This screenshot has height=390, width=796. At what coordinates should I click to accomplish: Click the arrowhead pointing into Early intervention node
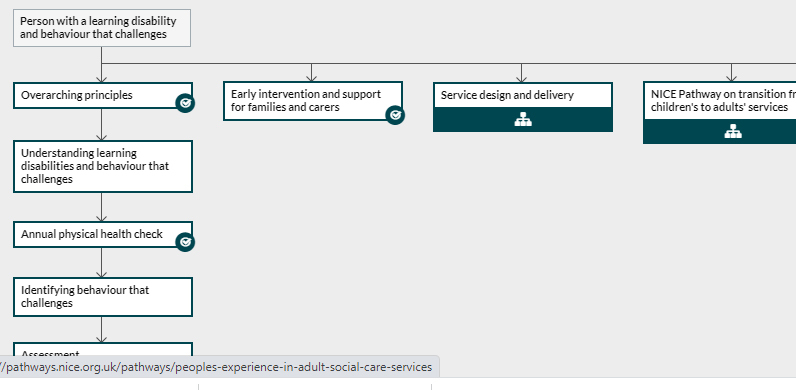[x=312, y=77]
